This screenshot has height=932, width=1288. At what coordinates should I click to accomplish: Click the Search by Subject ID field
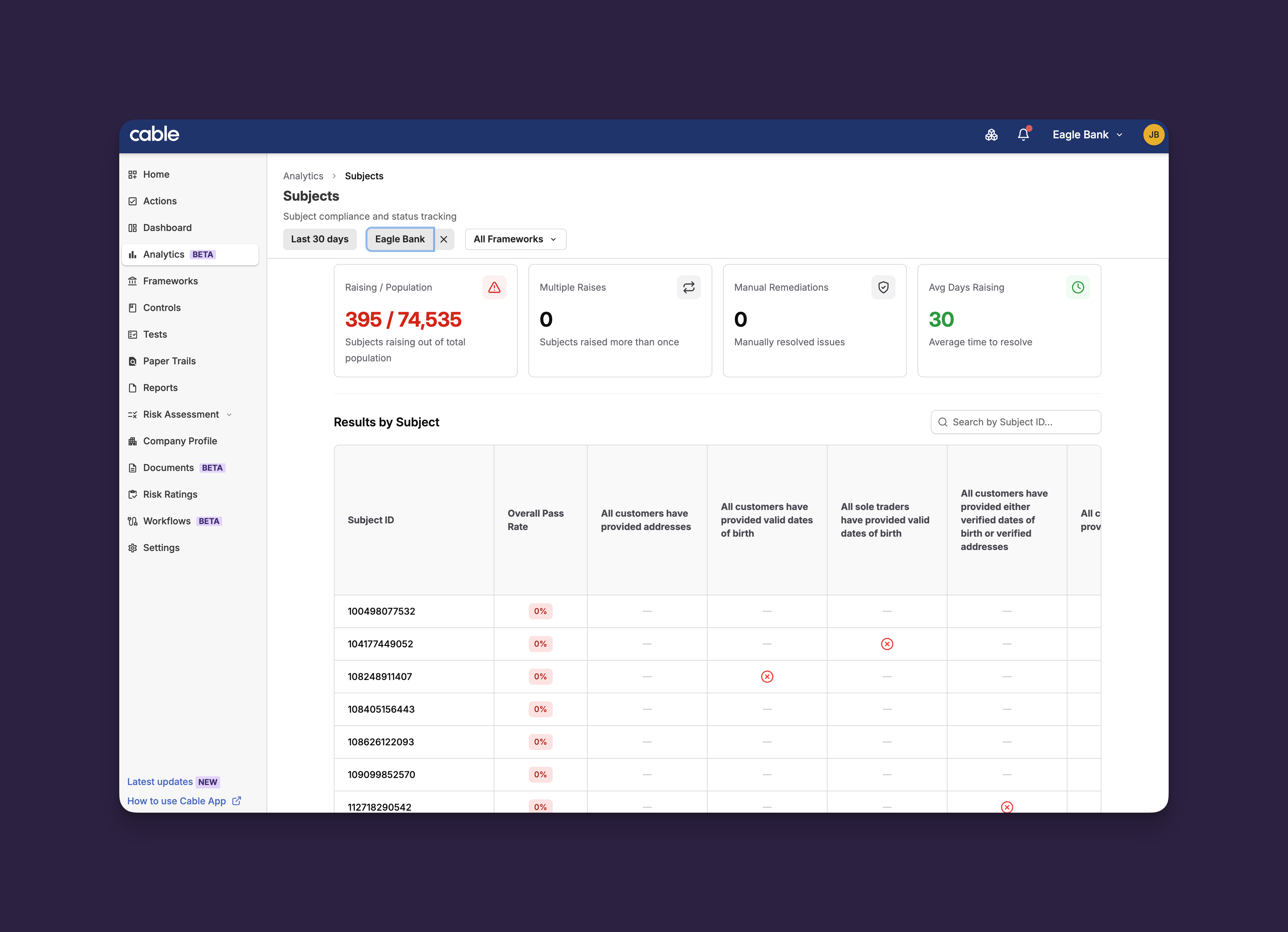(x=1015, y=422)
